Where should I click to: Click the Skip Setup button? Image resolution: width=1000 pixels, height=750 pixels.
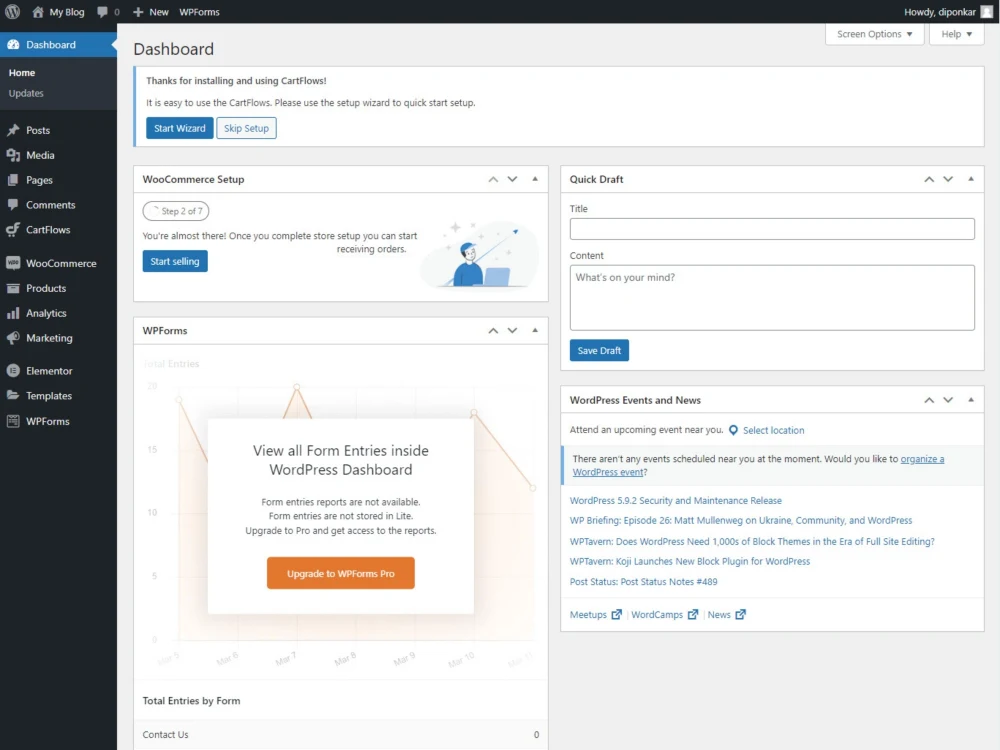click(x=246, y=128)
